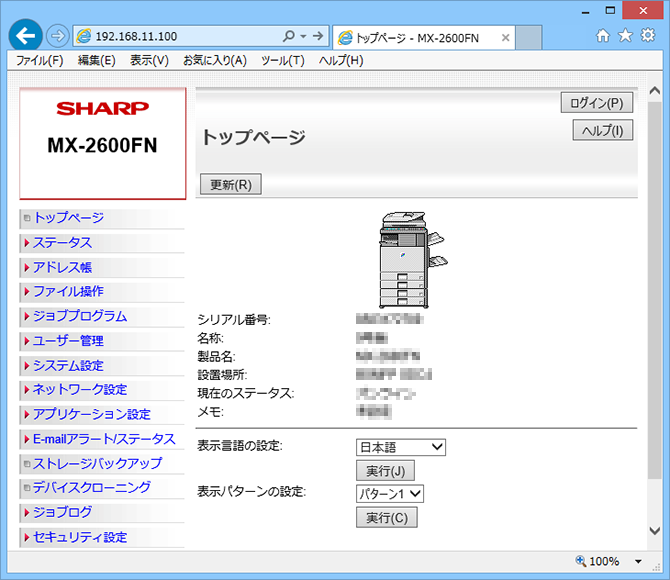Image resolution: width=670 pixels, height=580 pixels.
Task: Open the IE tools gear icon
Action: pyautogui.click(x=647, y=36)
